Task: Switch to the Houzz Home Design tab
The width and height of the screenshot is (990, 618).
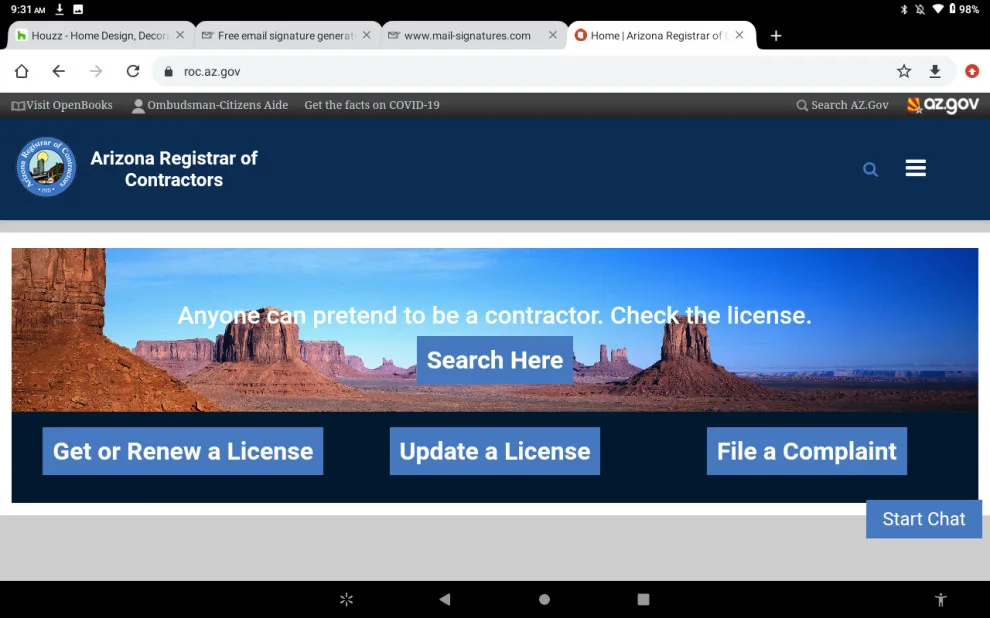Action: pyautogui.click(x=101, y=36)
